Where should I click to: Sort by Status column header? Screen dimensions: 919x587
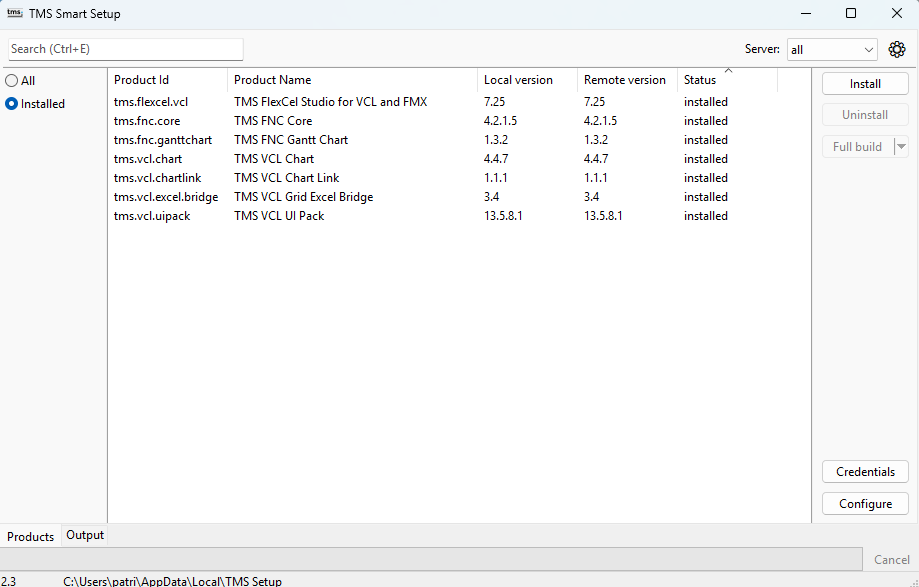click(x=700, y=80)
